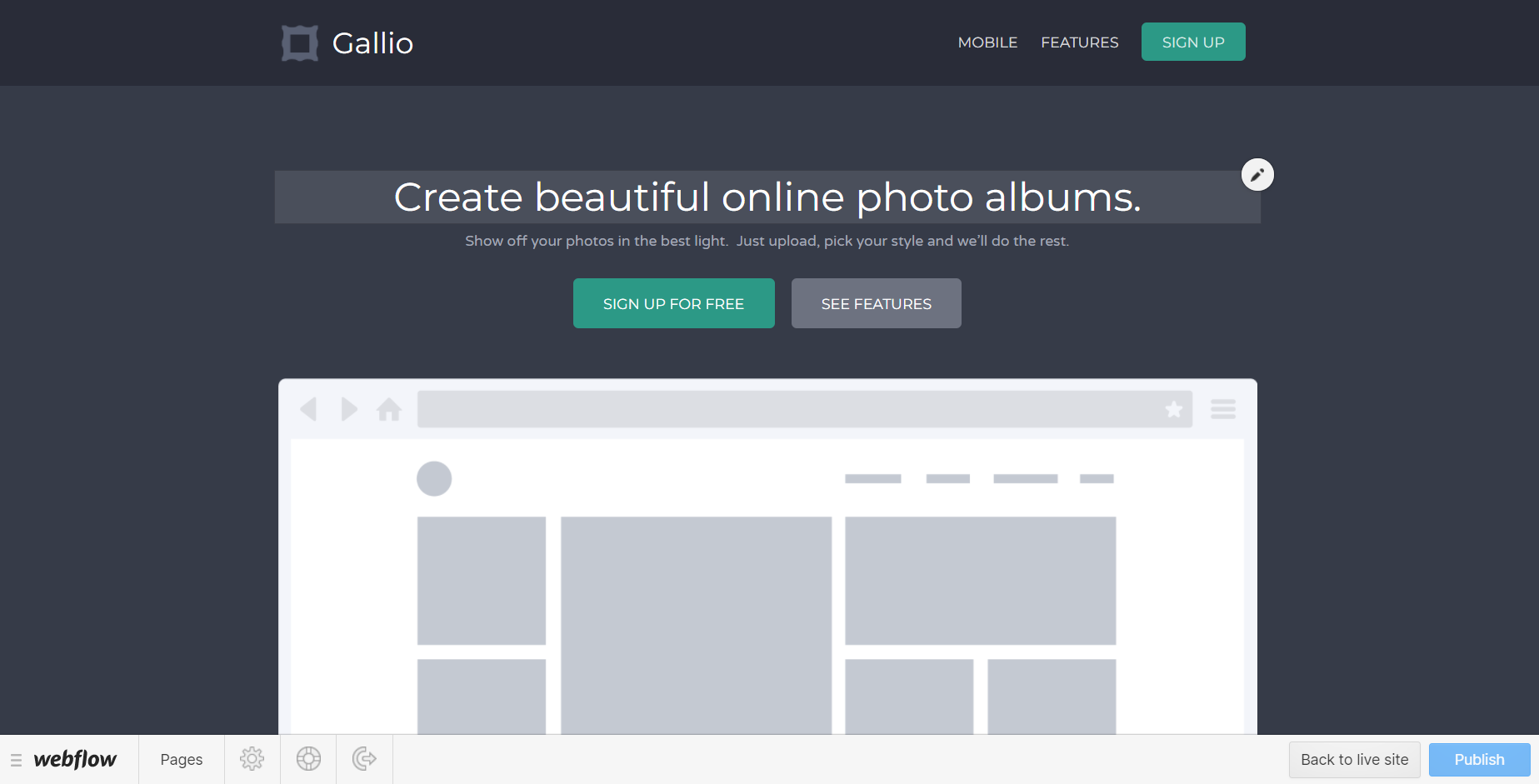
Task: Click the home icon in the browser mockup
Action: tap(388, 409)
